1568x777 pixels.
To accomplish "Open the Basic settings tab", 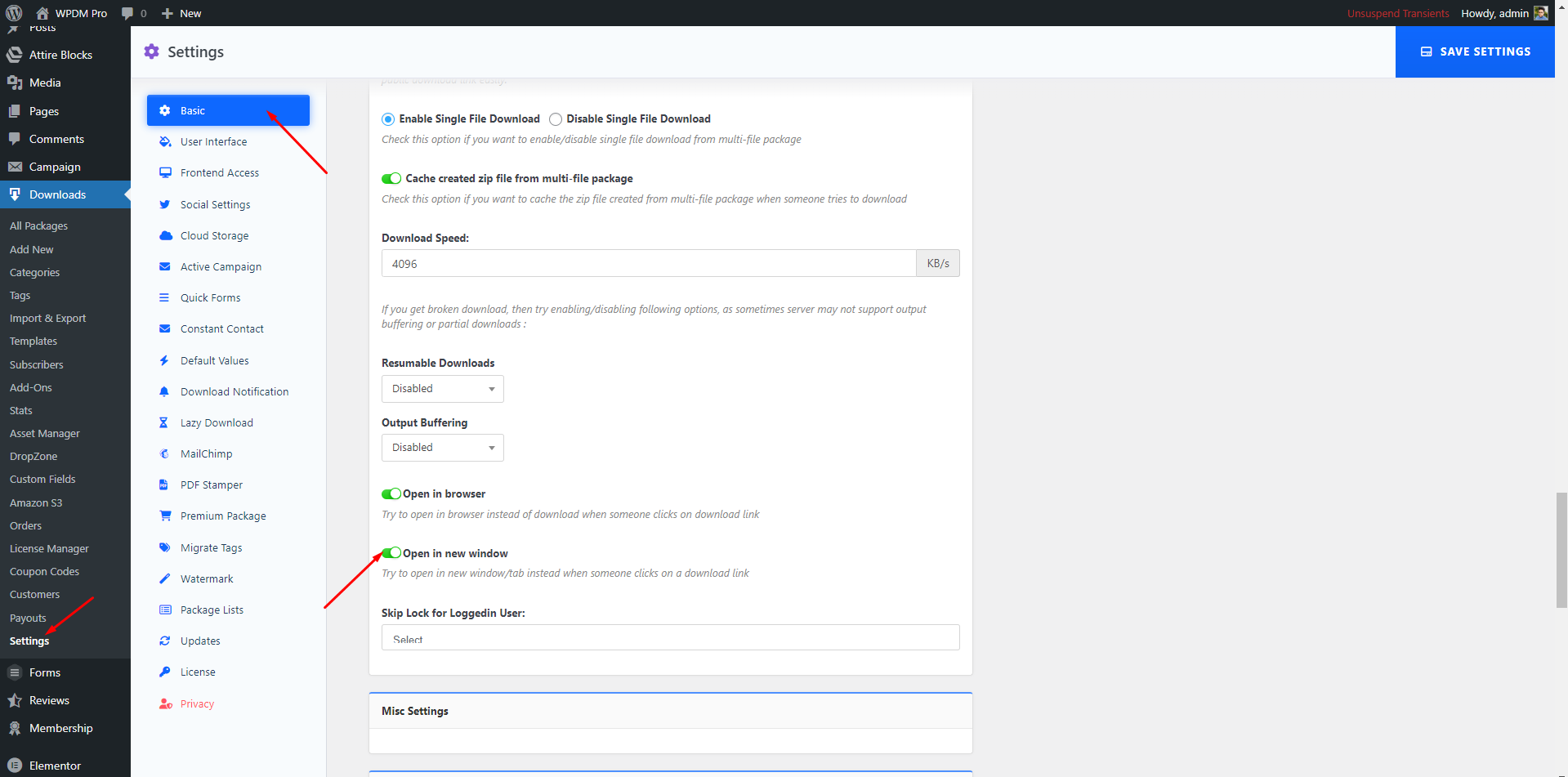I will click(x=228, y=110).
